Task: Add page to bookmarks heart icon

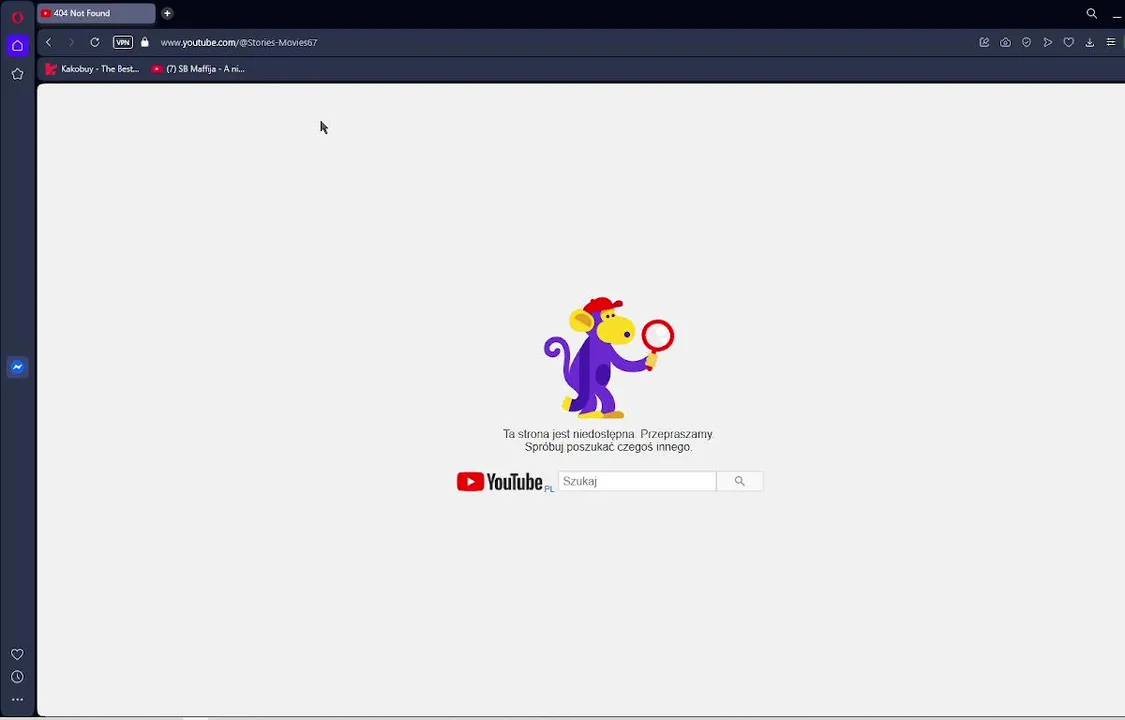Action: tap(1068, 42)
